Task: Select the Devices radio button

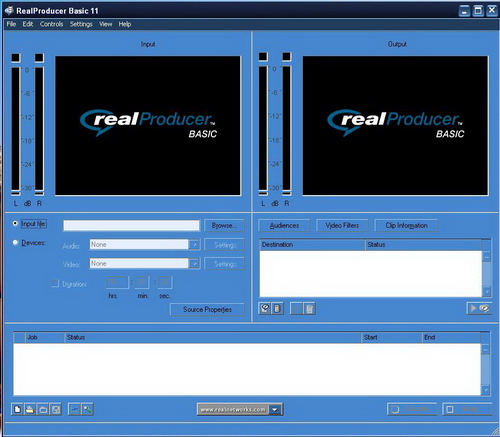Action: tap(15, 242)
